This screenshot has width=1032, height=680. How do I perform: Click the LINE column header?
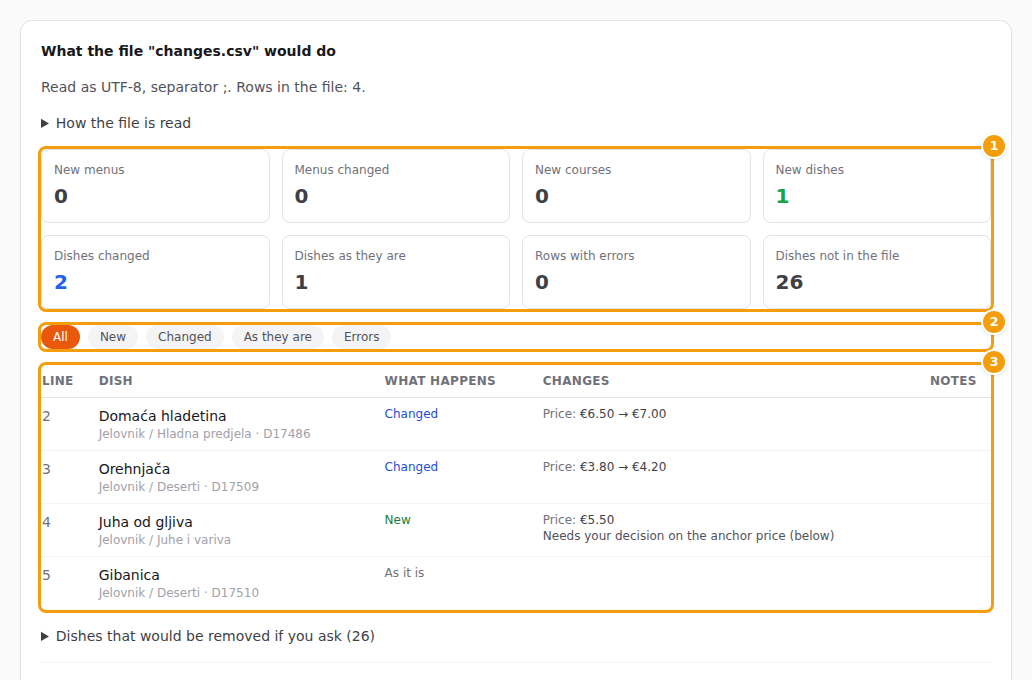[x=58, y=380]
